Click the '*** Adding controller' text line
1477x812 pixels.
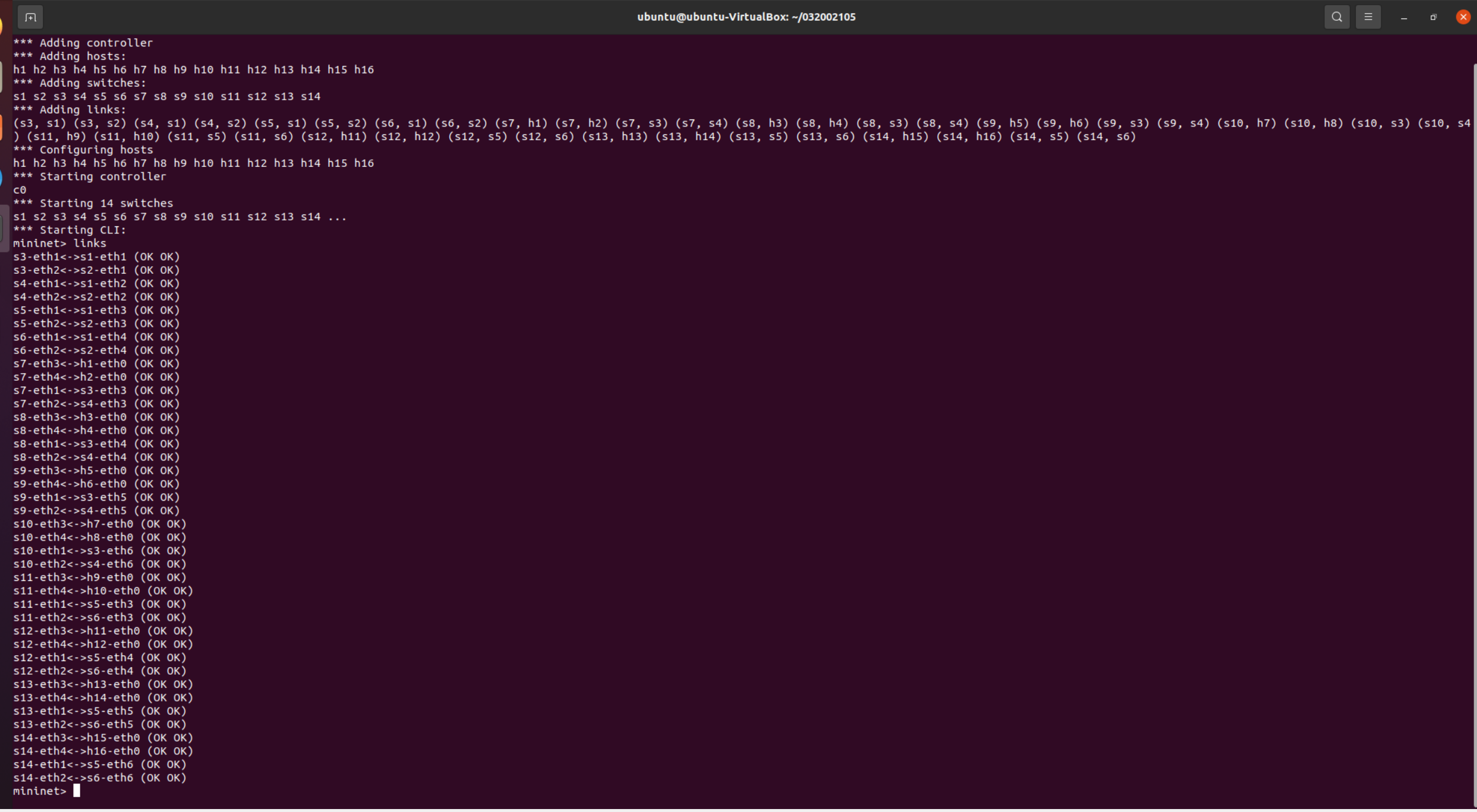[x=83, y=43]
